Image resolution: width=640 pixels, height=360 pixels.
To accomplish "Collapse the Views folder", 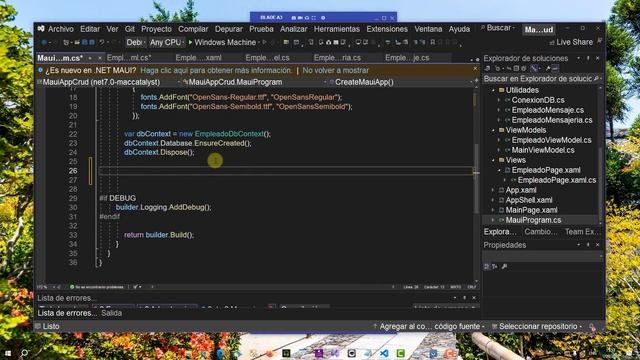I will click(493, 160).
